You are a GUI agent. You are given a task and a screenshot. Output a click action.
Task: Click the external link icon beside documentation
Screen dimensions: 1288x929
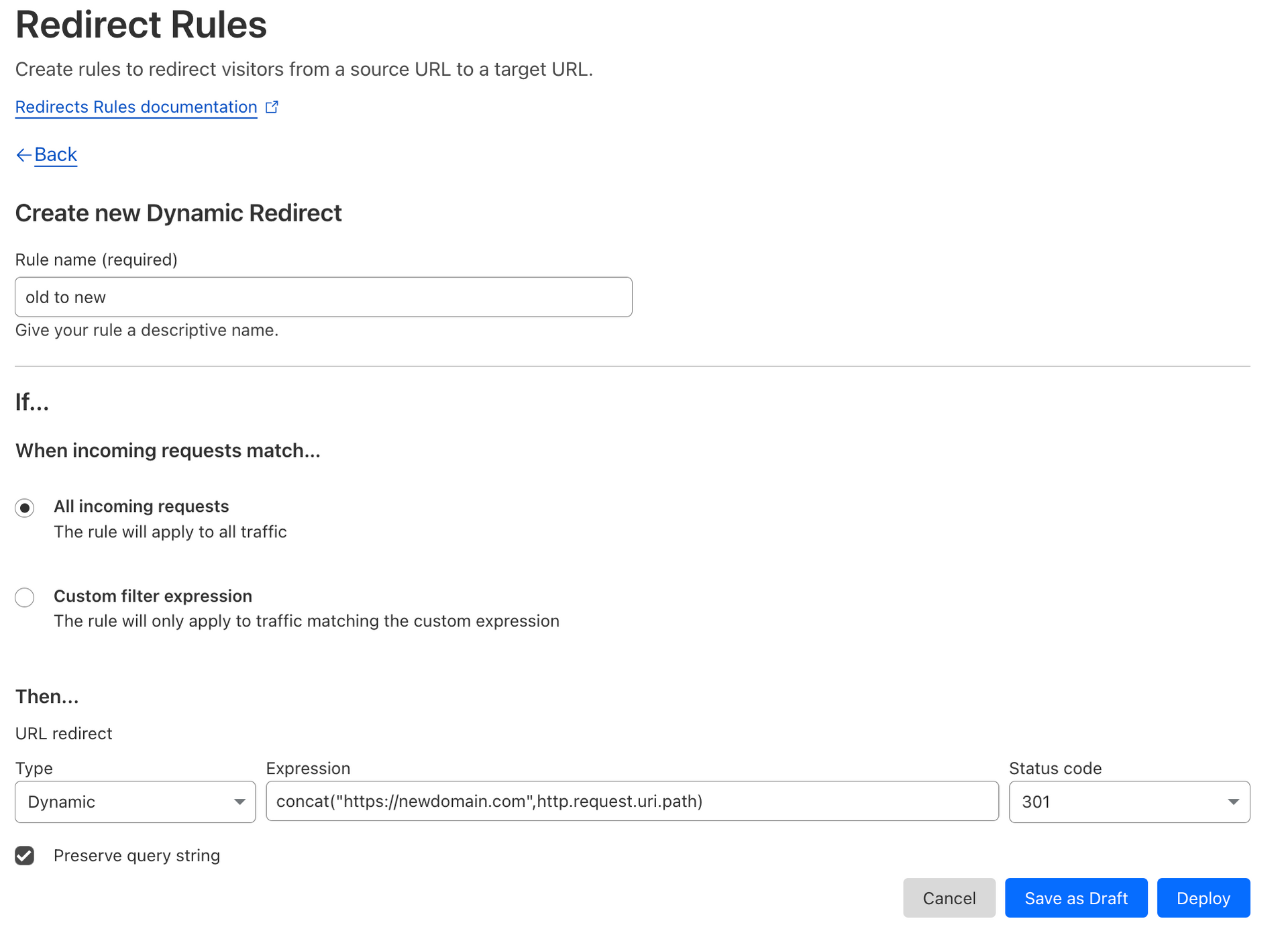(x=272, y=107)
